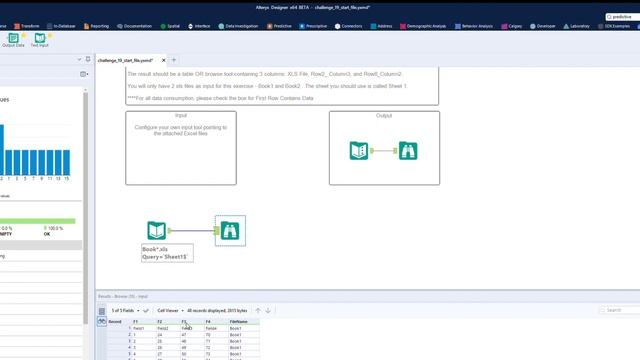Open the Predictive tool category

279,26
